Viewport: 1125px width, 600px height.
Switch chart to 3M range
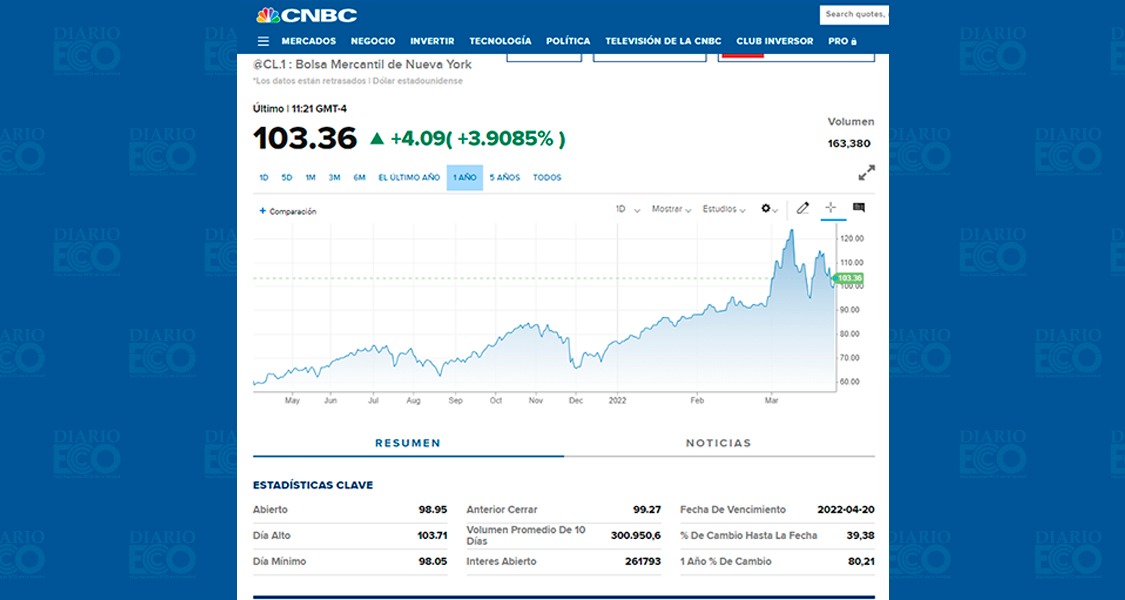coord(334,178)
